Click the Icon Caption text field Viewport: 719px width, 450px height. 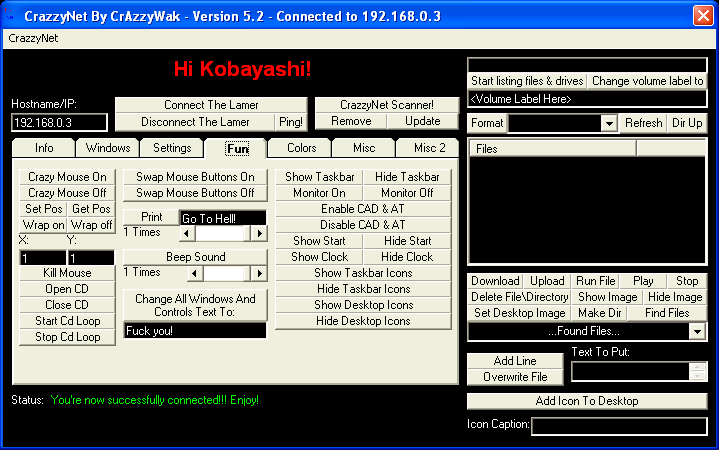pyautogui.click(x=618, y=426)
